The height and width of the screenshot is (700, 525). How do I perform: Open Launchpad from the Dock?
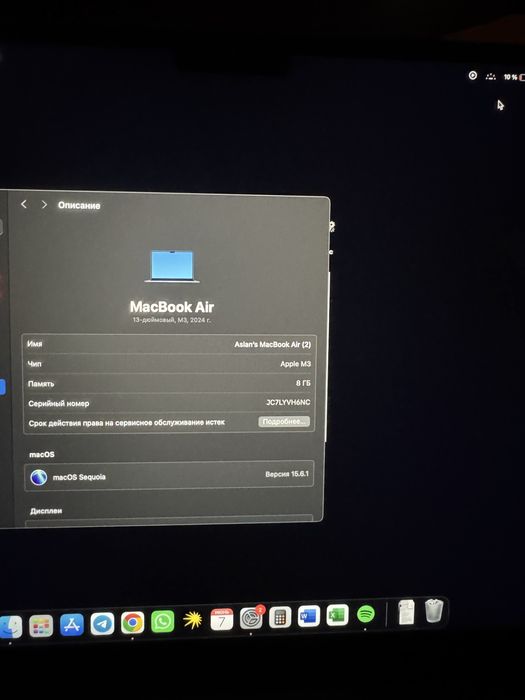click(x=41, y=626)
